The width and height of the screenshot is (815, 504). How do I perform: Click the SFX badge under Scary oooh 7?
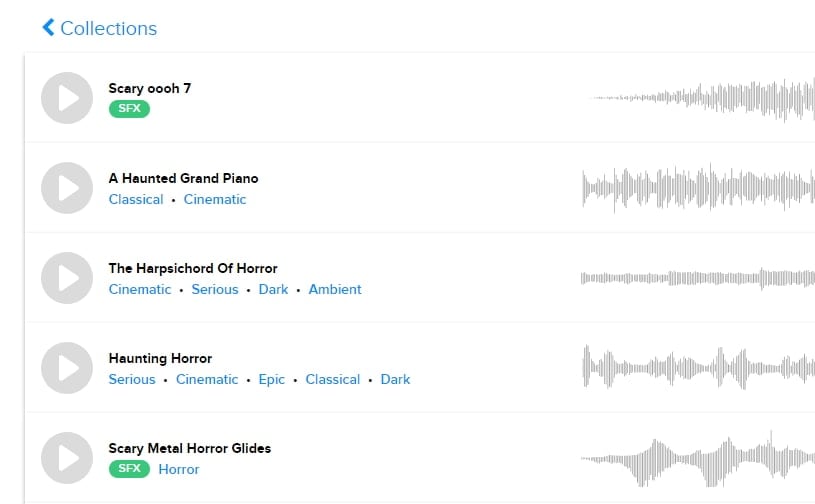pos(129,109)
